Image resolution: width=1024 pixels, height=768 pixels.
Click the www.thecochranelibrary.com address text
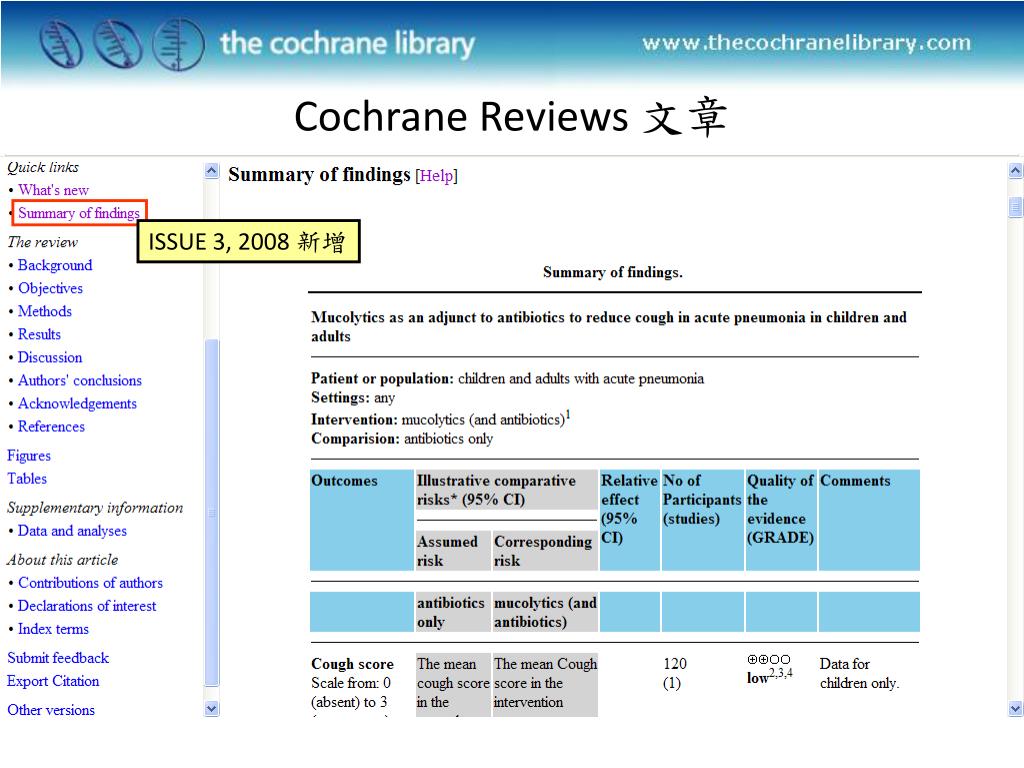click(807, 43)
